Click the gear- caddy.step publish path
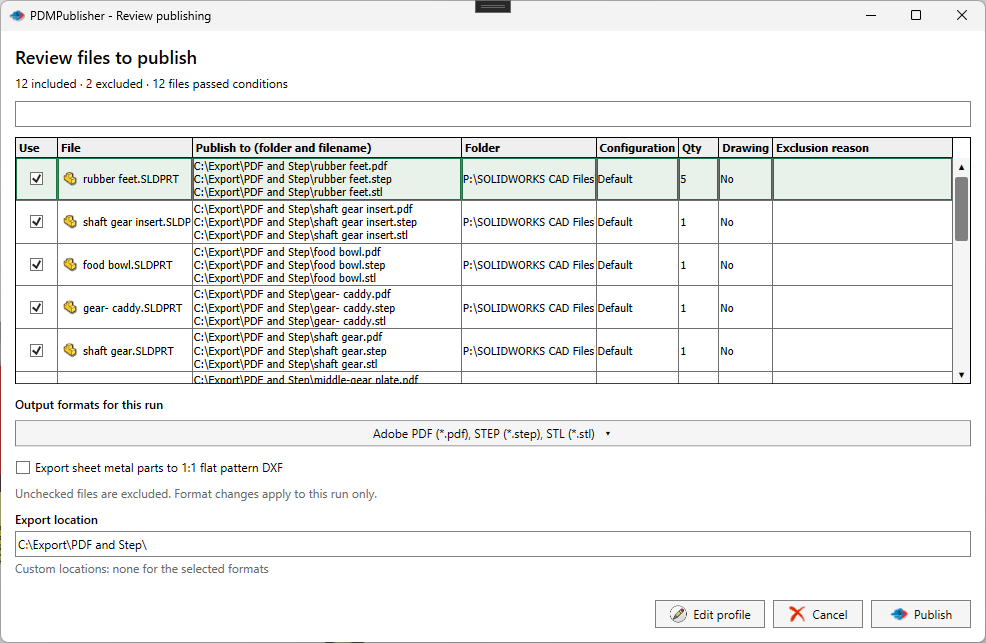Image resolution: width=986 pixels, height=643 pixels. [294, 308]
